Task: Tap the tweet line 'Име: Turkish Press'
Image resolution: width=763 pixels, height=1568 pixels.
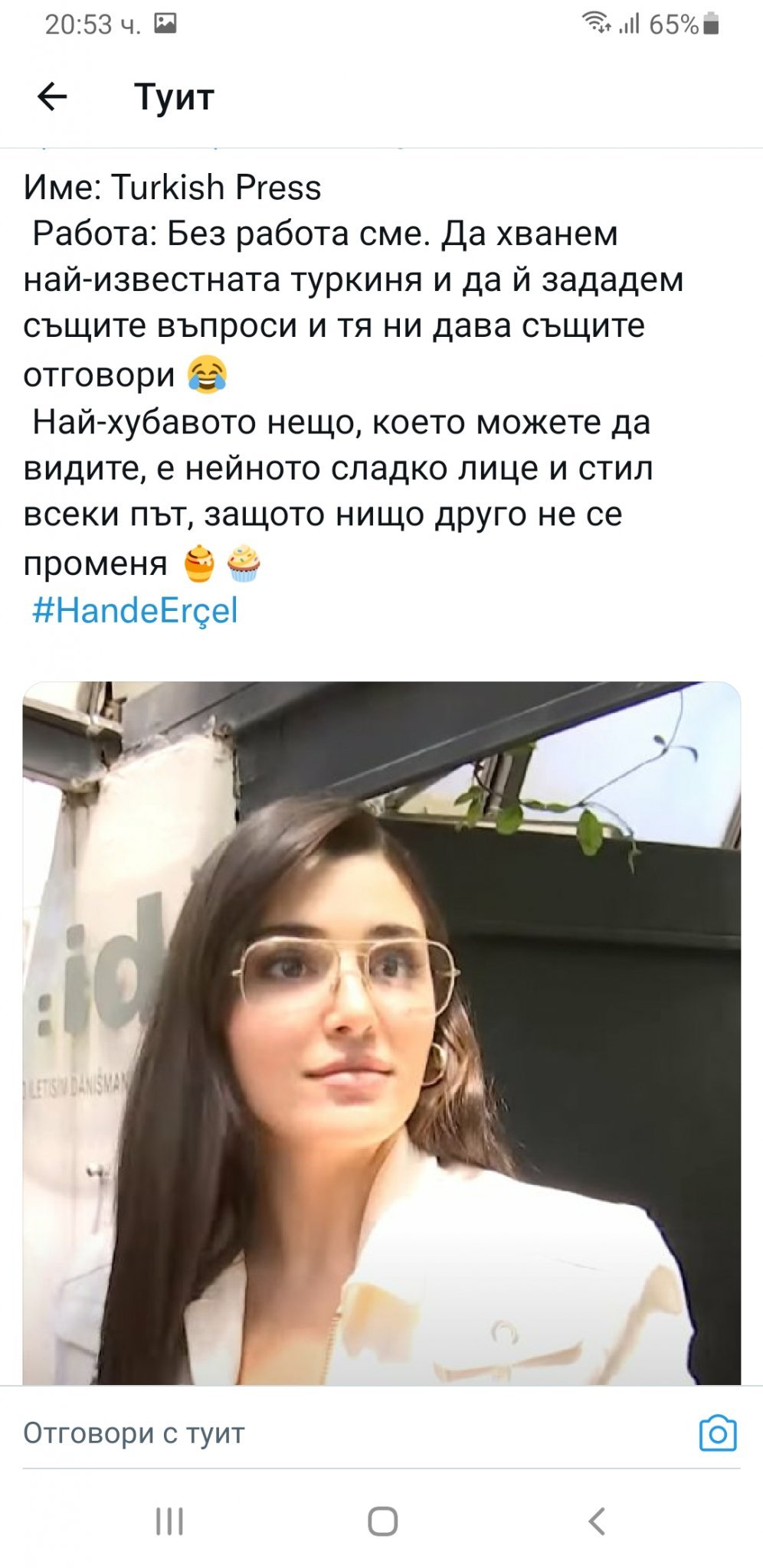Action: point(172,188)
